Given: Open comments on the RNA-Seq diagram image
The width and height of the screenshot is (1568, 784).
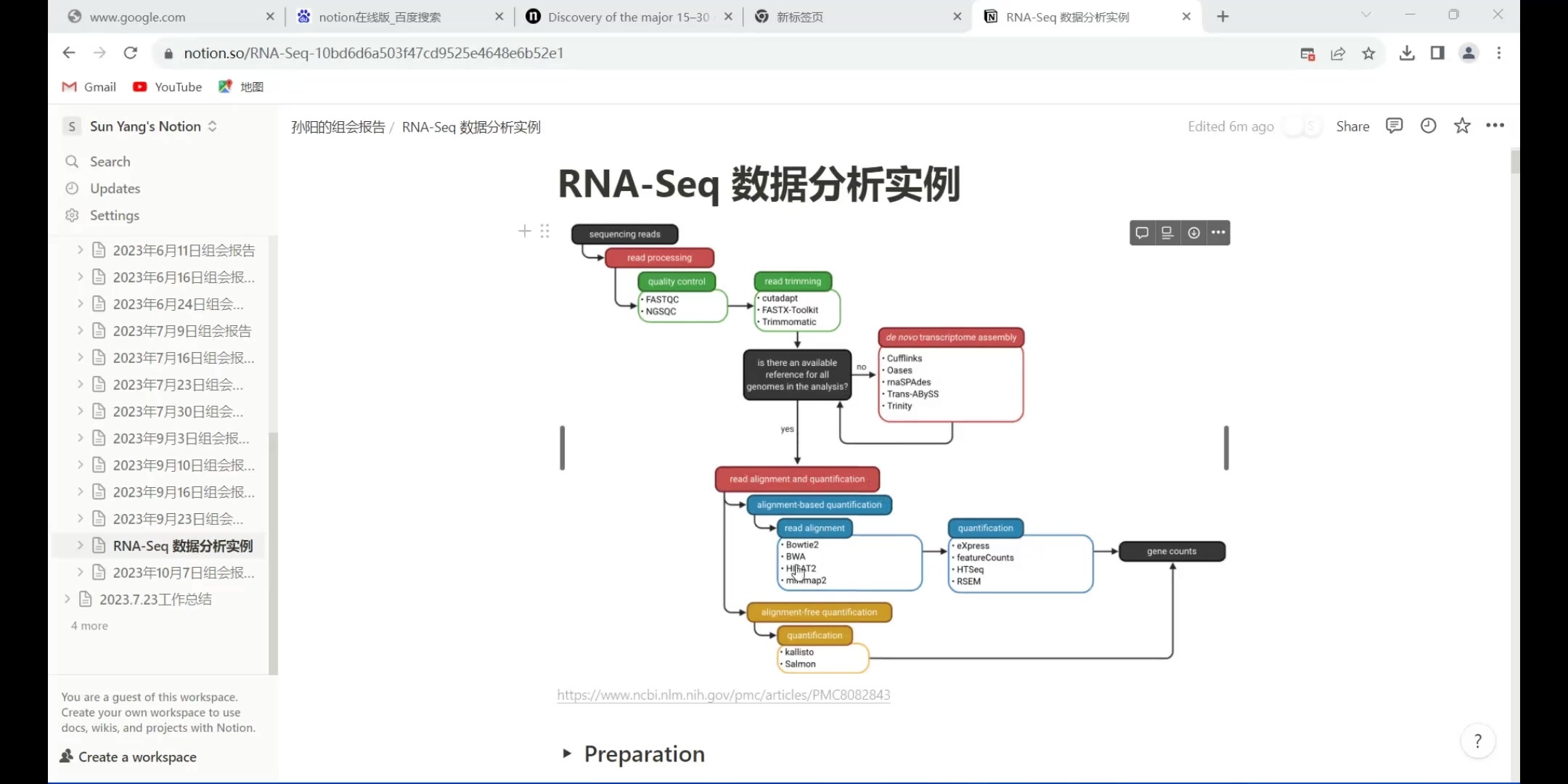Looking at the screenshot, I should click(1141, 232).
